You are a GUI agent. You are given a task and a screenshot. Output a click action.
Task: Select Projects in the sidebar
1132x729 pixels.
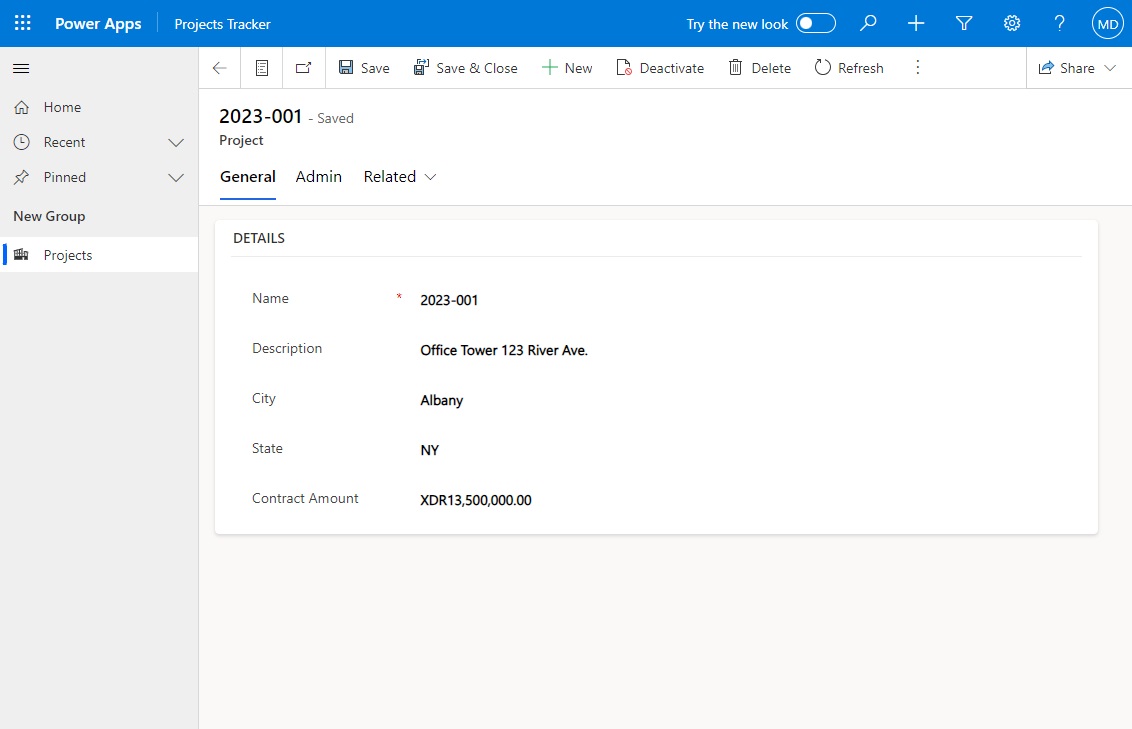pyautogui.click(x=68, y=255)
